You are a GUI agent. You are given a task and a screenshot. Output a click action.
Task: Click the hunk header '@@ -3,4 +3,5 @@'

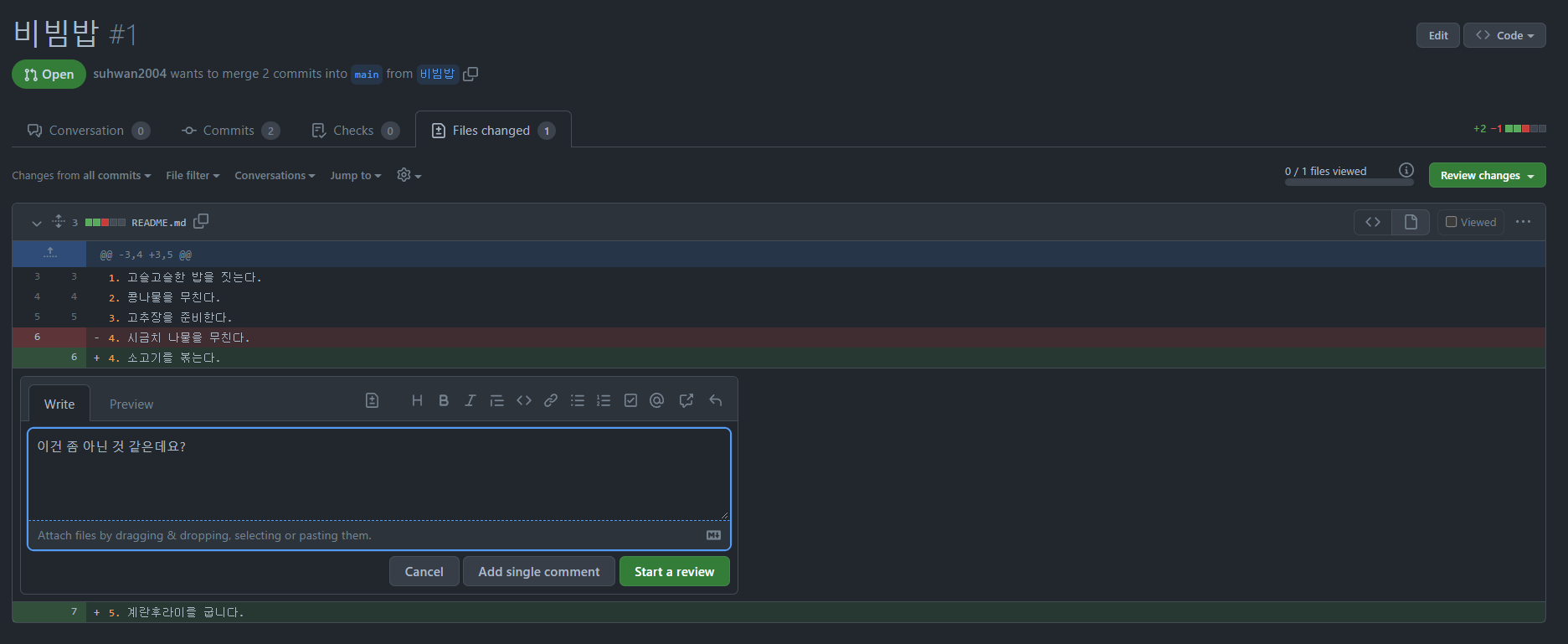(x=146, y=255)
